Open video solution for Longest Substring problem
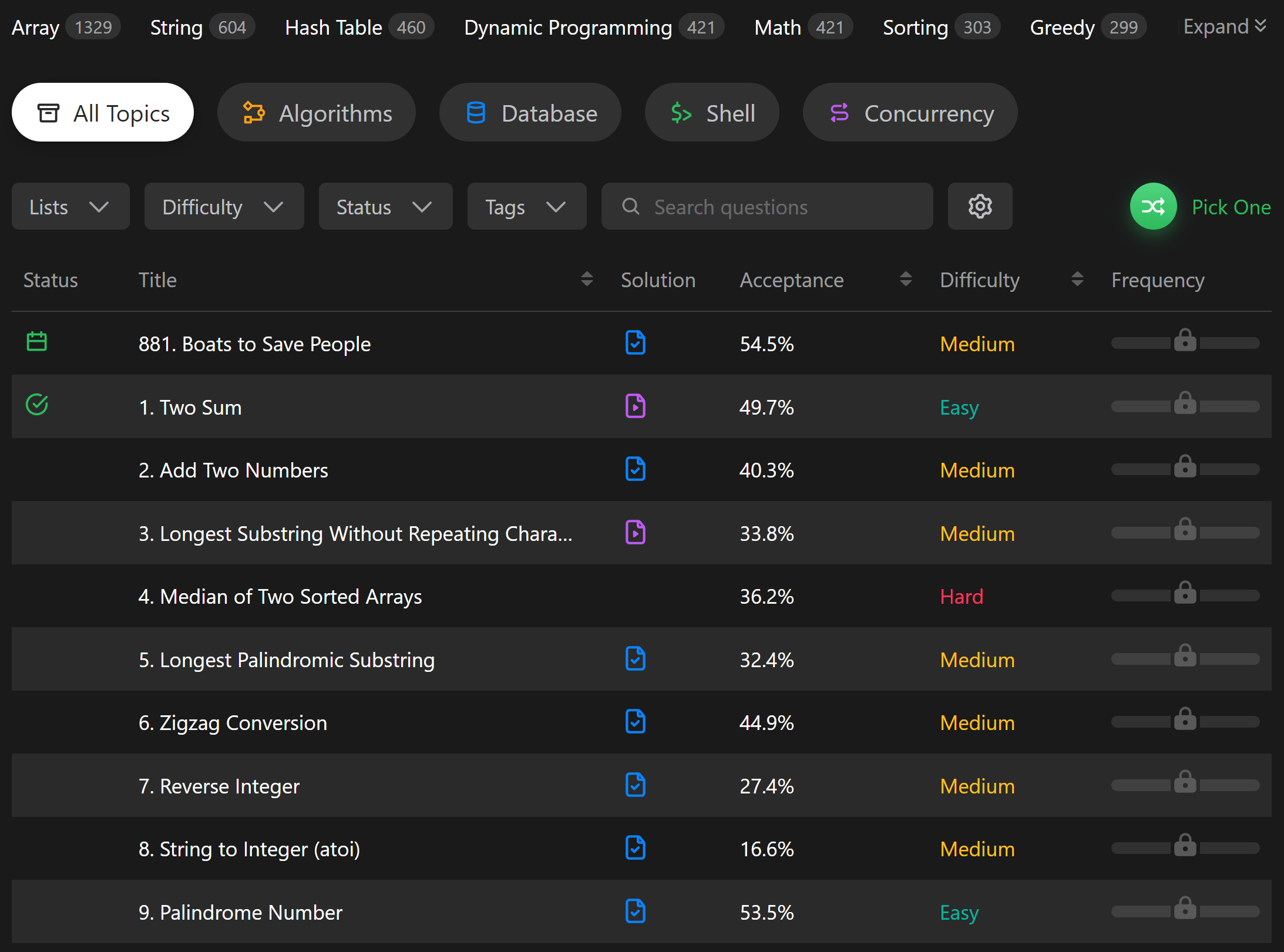 pos(635,533)
